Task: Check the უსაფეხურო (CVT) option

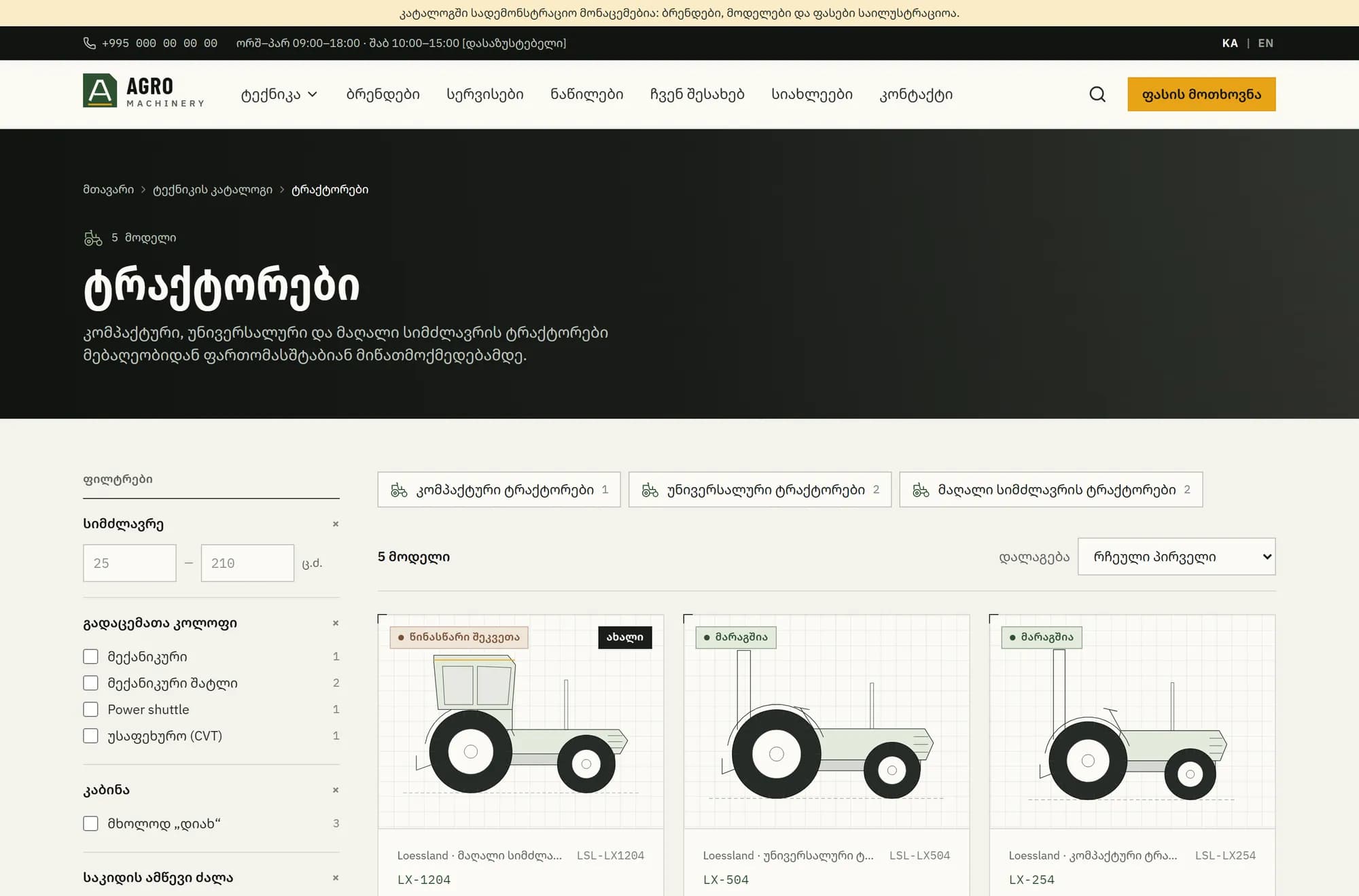Action: pos(90,736)
